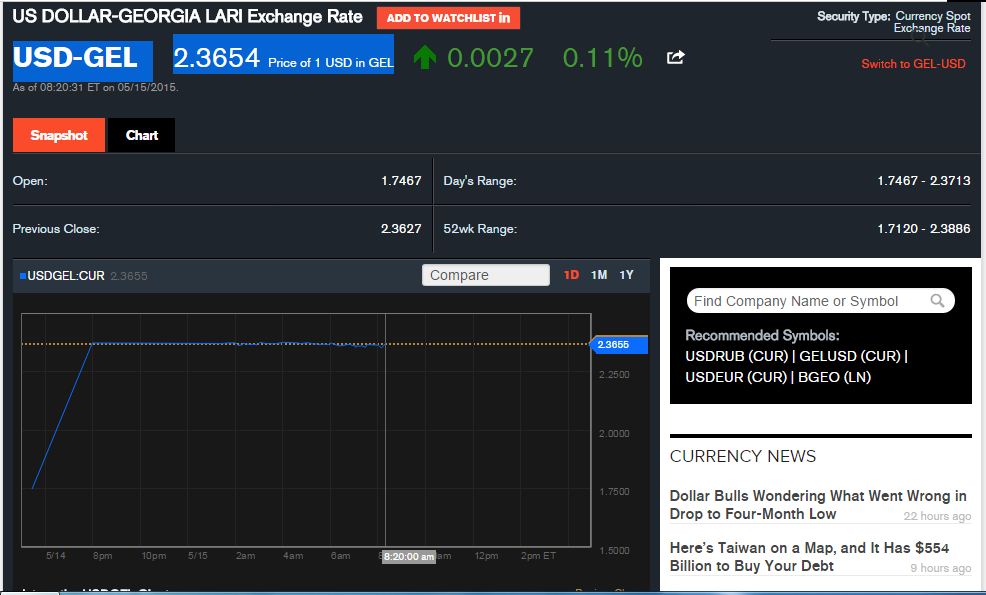
Task: Switch to the Chart tab
Action: pos(142,135)
